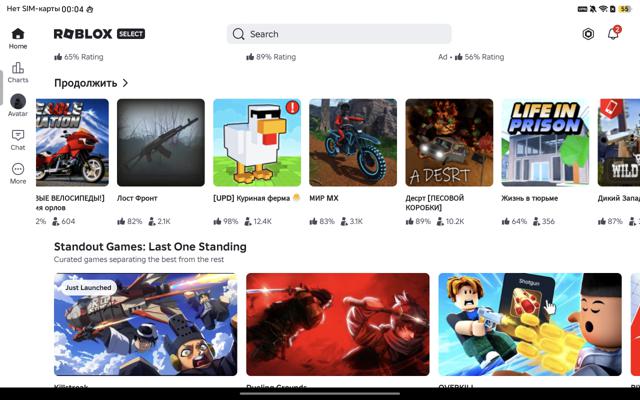Open the Shotgun coins game banner

coord(530,324)
